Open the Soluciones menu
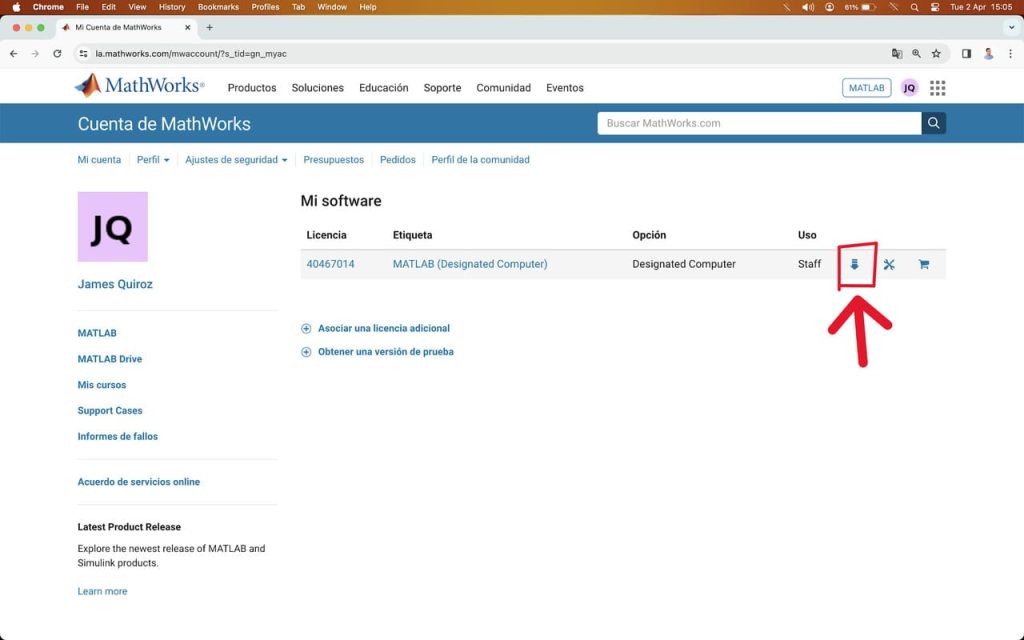The height and width of the screenshot is (640, 1024). pyautogui.click(x=317, y=88)
